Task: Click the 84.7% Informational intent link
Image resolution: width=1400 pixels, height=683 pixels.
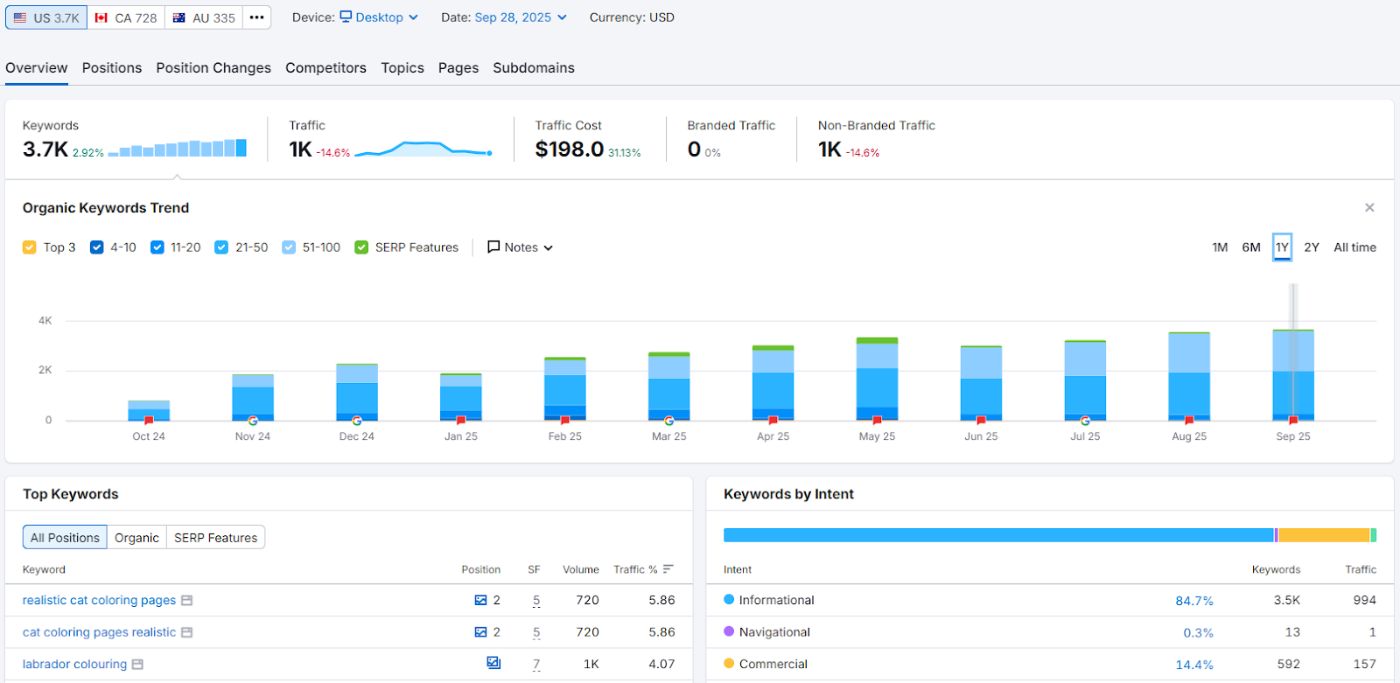Action: point(1194,601)
